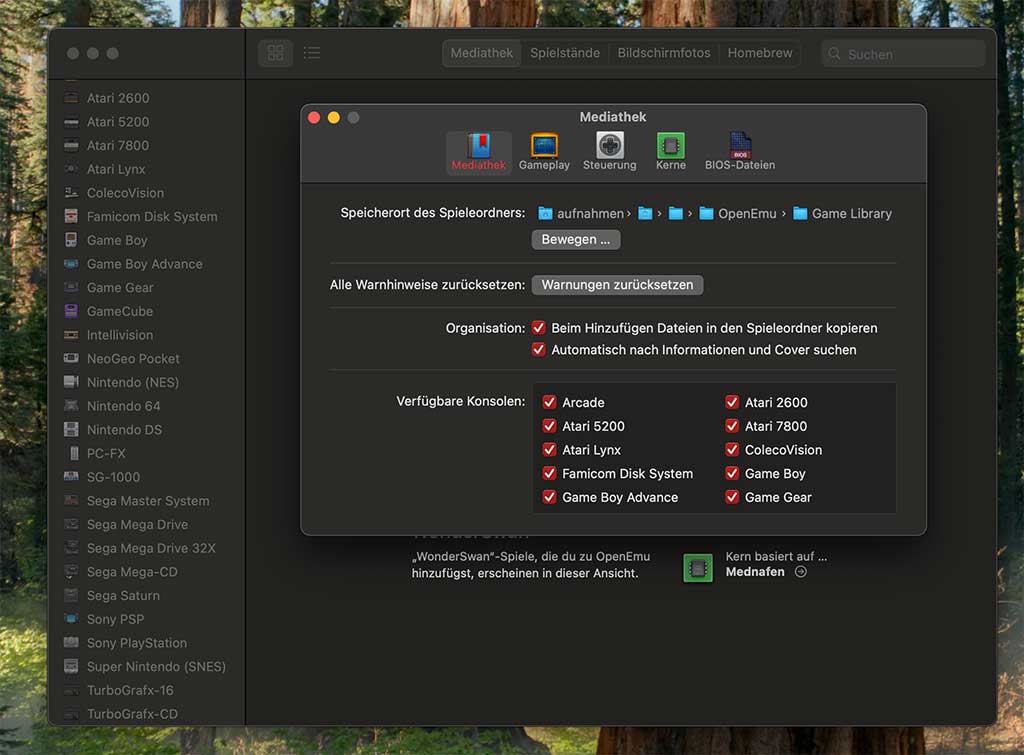
Task: Switch to grid view in main window
Action: pos(276,53)
